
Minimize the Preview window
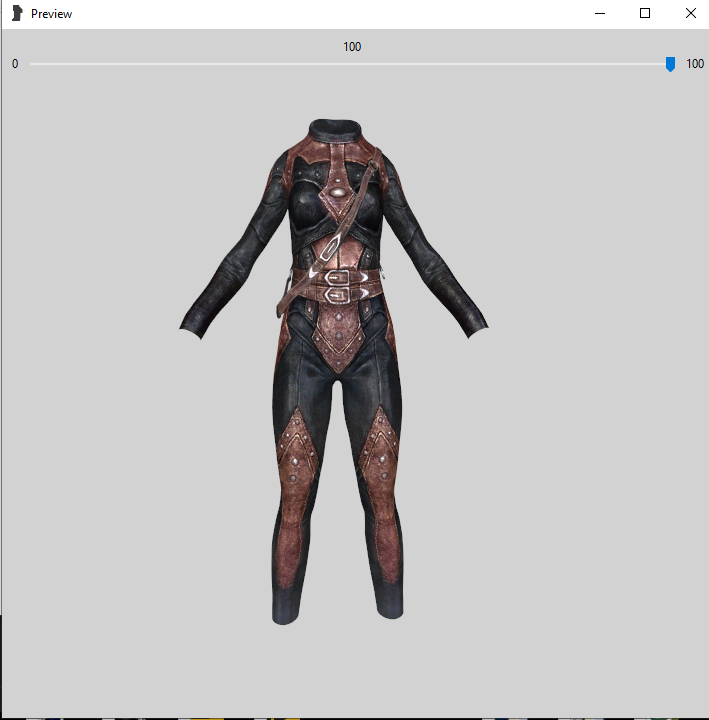click(600, 13)
